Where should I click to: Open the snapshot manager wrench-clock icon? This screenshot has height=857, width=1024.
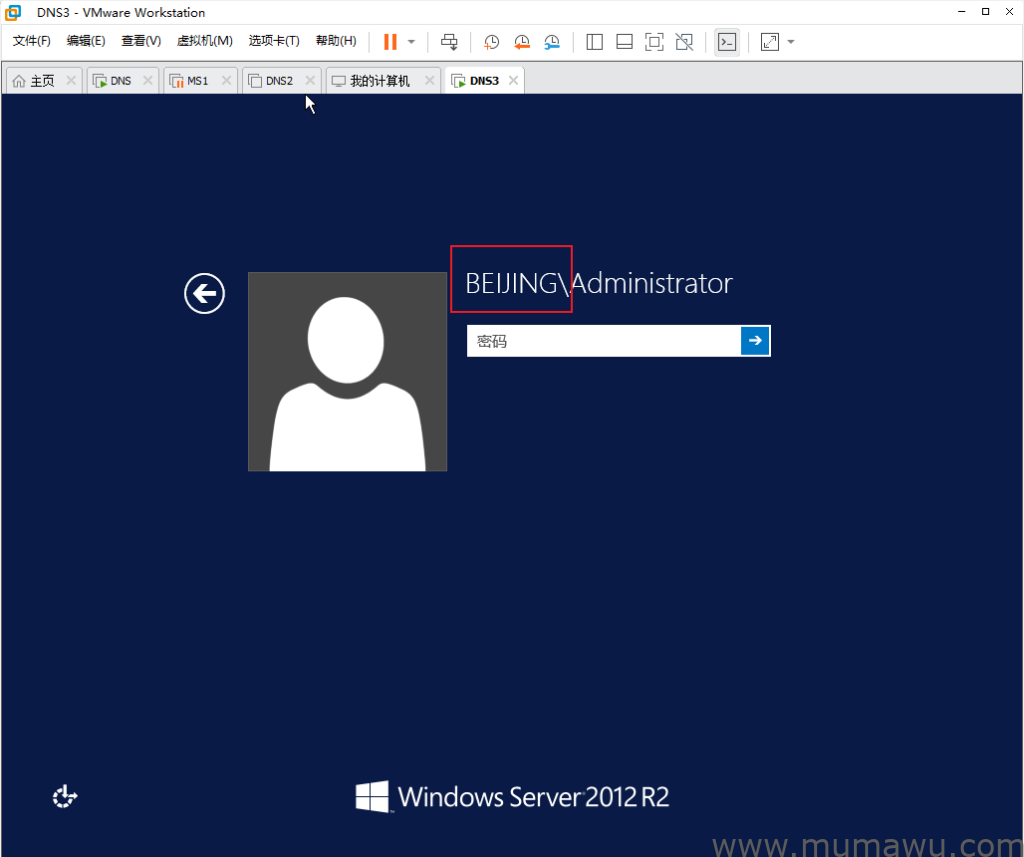click(x=552, y=42)
